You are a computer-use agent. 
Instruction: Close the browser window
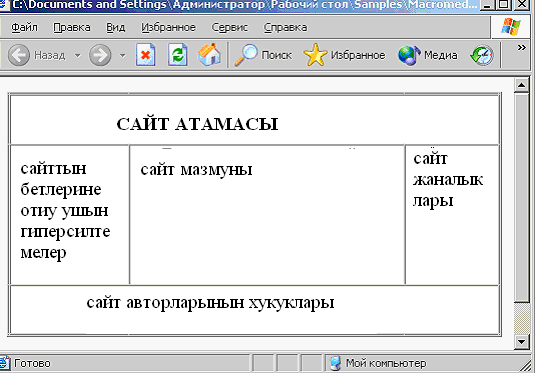coord(522,5)
